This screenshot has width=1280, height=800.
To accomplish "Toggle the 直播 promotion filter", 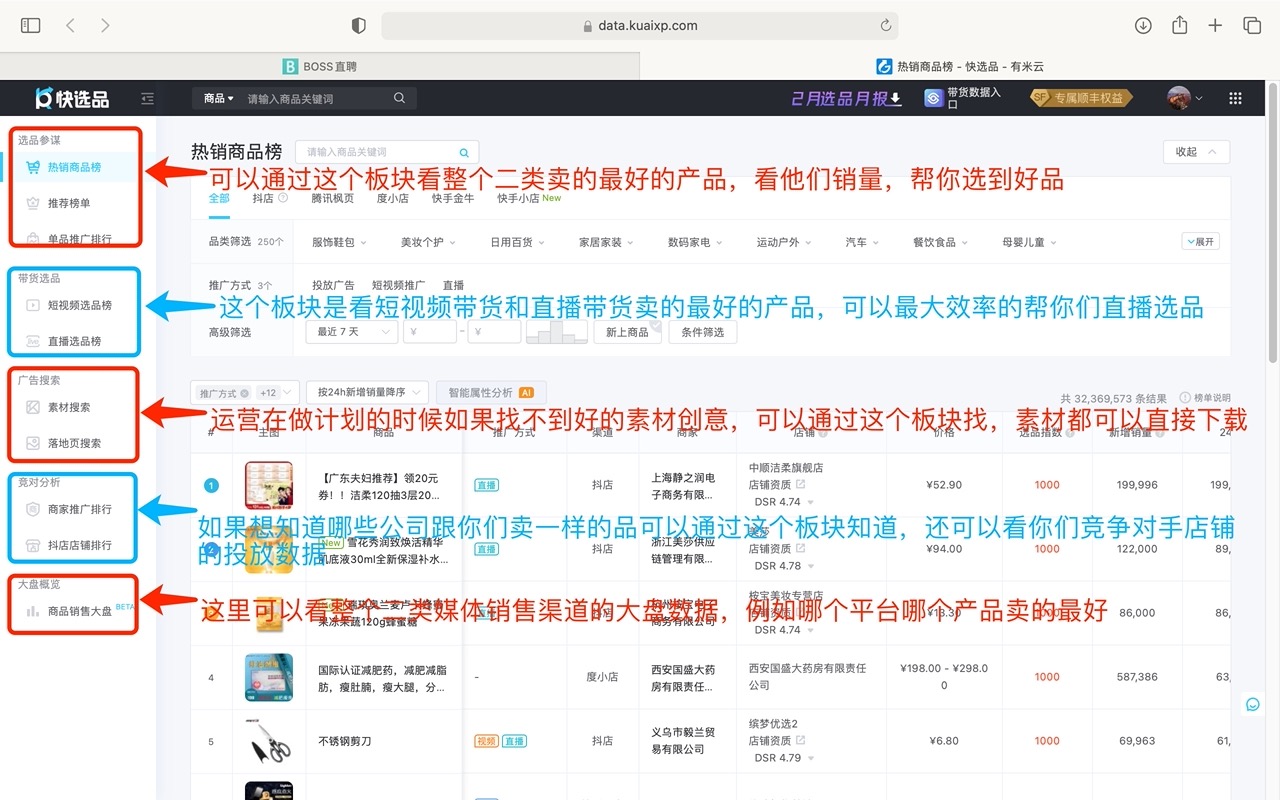I will click(x=453, y=285).
